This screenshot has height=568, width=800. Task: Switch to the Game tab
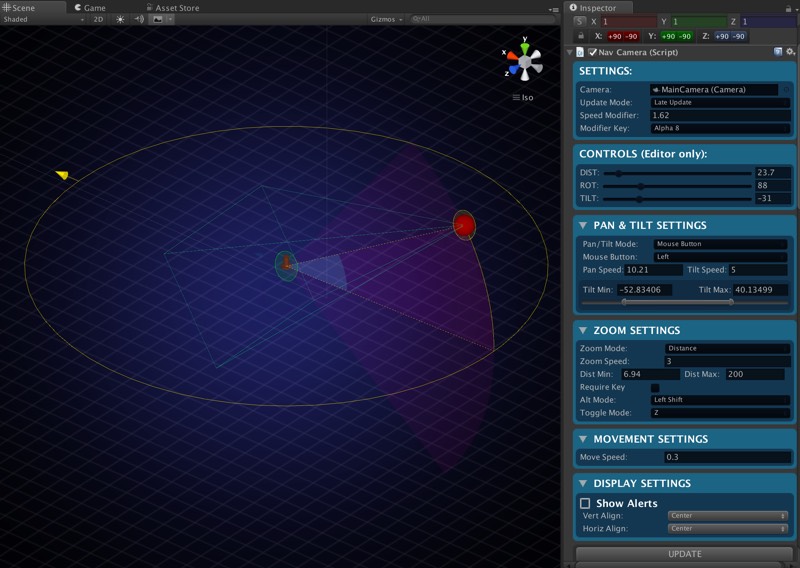tap(90, 7)
